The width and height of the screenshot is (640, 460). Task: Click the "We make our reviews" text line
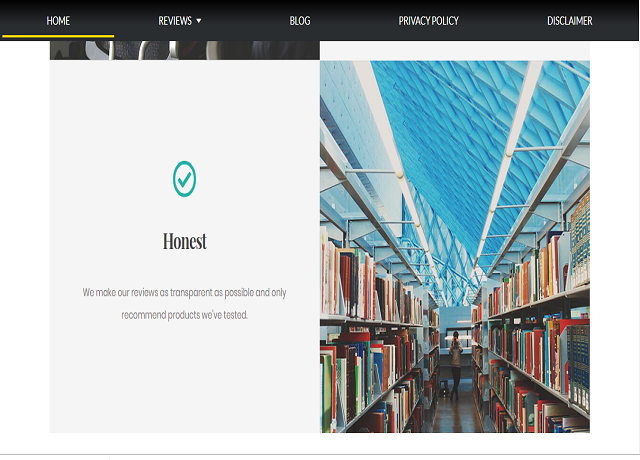[184, 293]
